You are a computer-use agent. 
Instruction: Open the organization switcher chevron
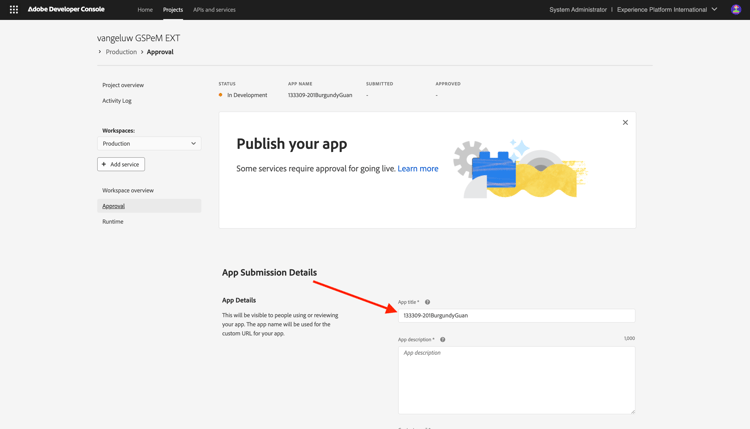point(714,9)
